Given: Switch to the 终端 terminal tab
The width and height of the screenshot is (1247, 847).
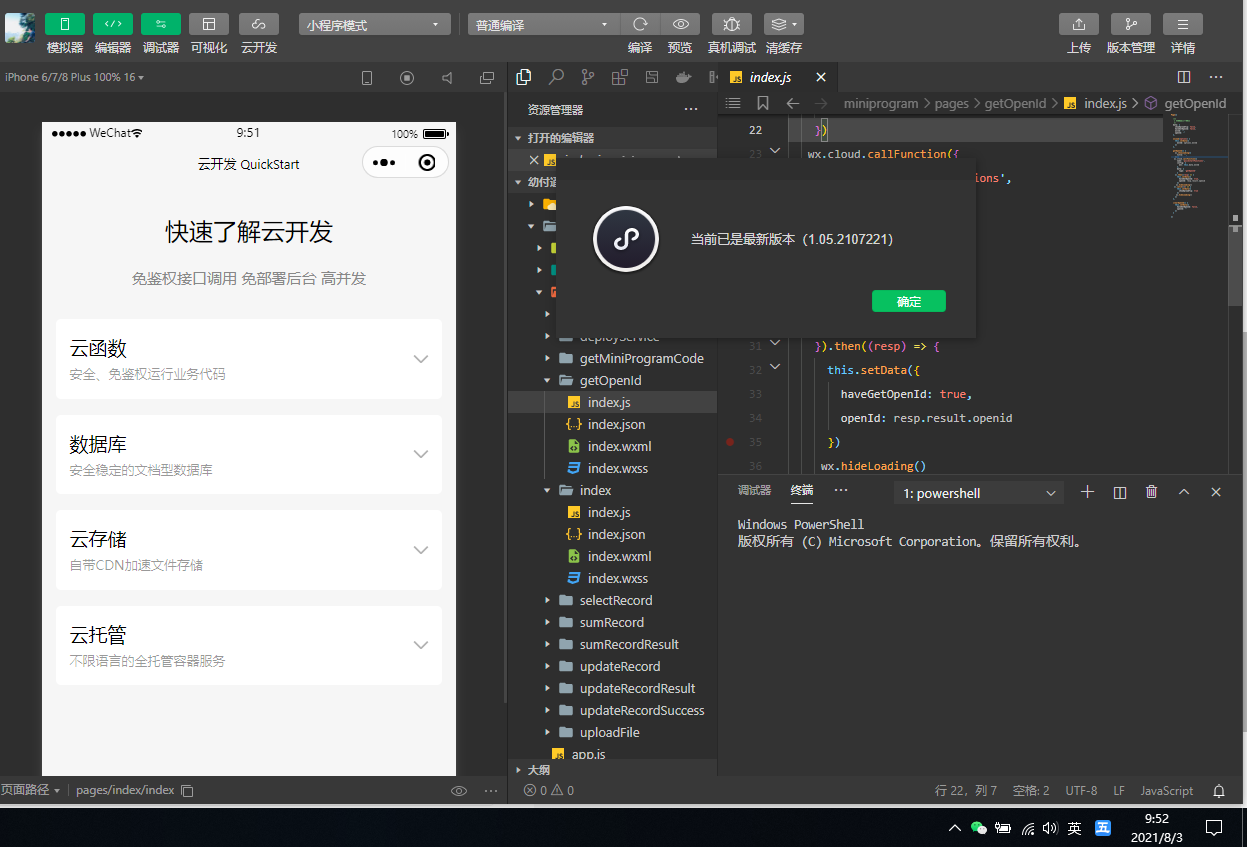Looking at the screenshot, I should [802, 490].
